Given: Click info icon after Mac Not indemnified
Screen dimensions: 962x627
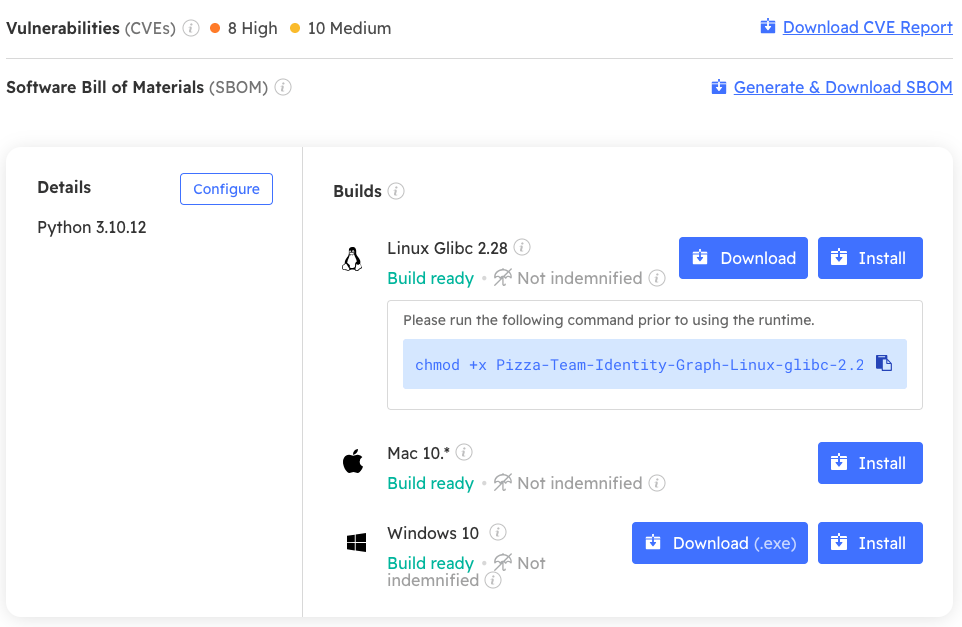Looking at the screenshot, I should (657, 483).
